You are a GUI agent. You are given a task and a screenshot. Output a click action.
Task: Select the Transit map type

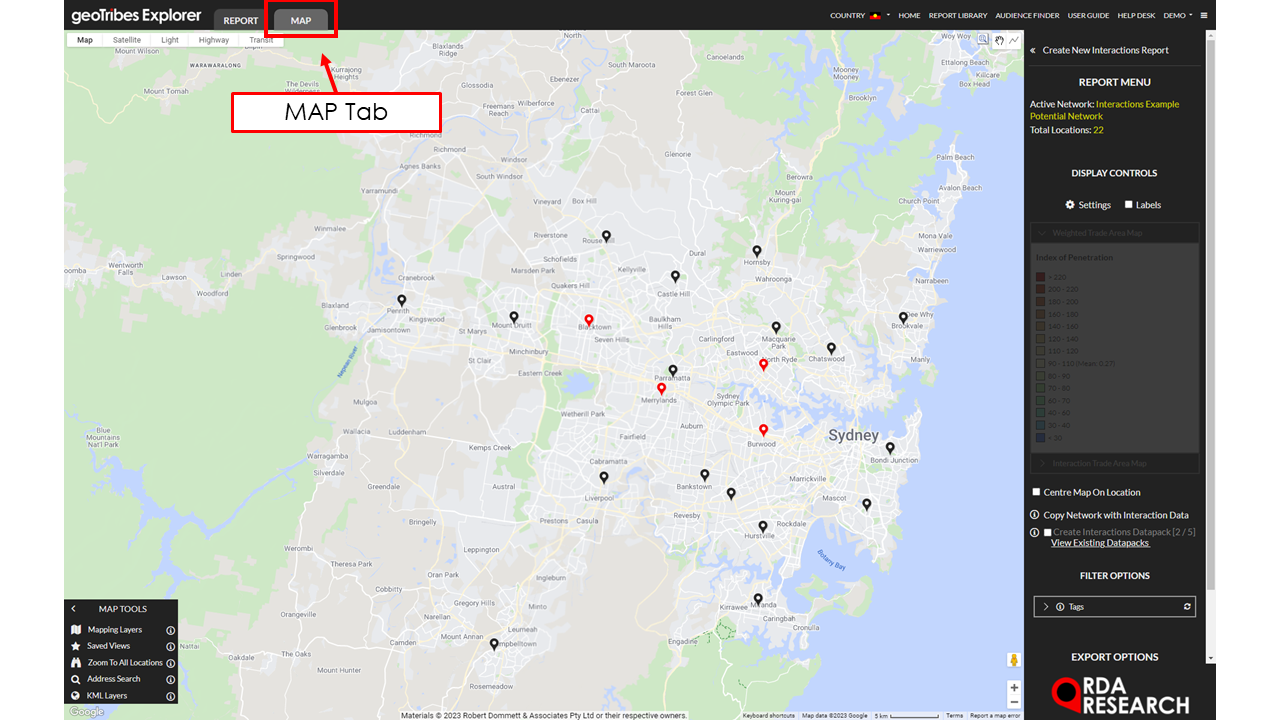[x=261, y=40]
